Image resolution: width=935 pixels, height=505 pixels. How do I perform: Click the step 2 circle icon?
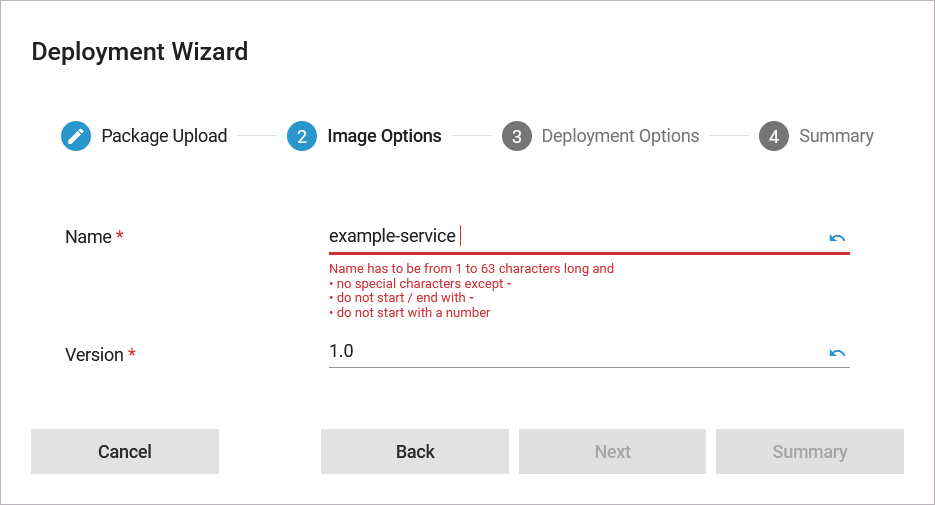click(x=302, y=136)
